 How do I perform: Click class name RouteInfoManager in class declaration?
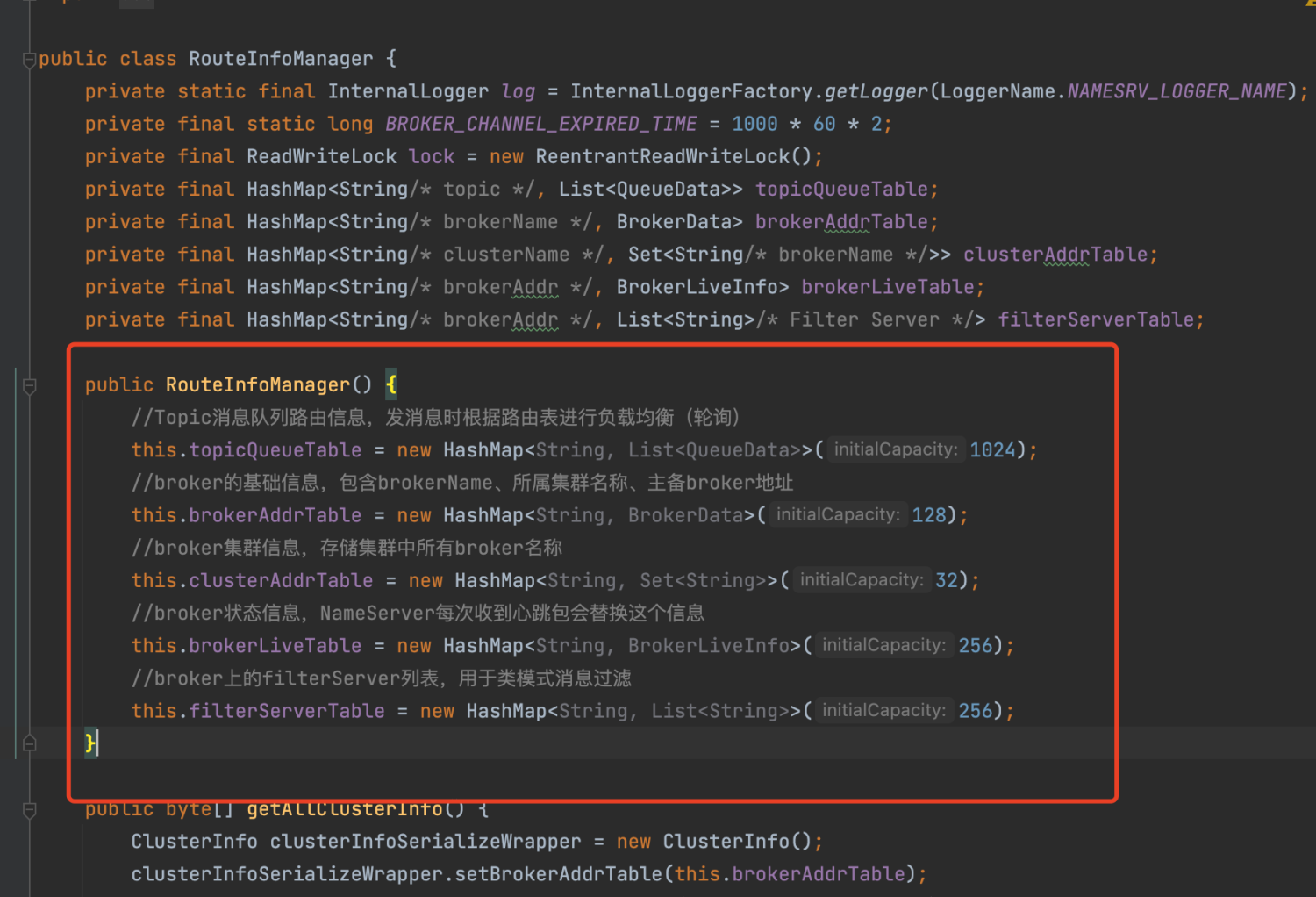[x=281, y=59]
